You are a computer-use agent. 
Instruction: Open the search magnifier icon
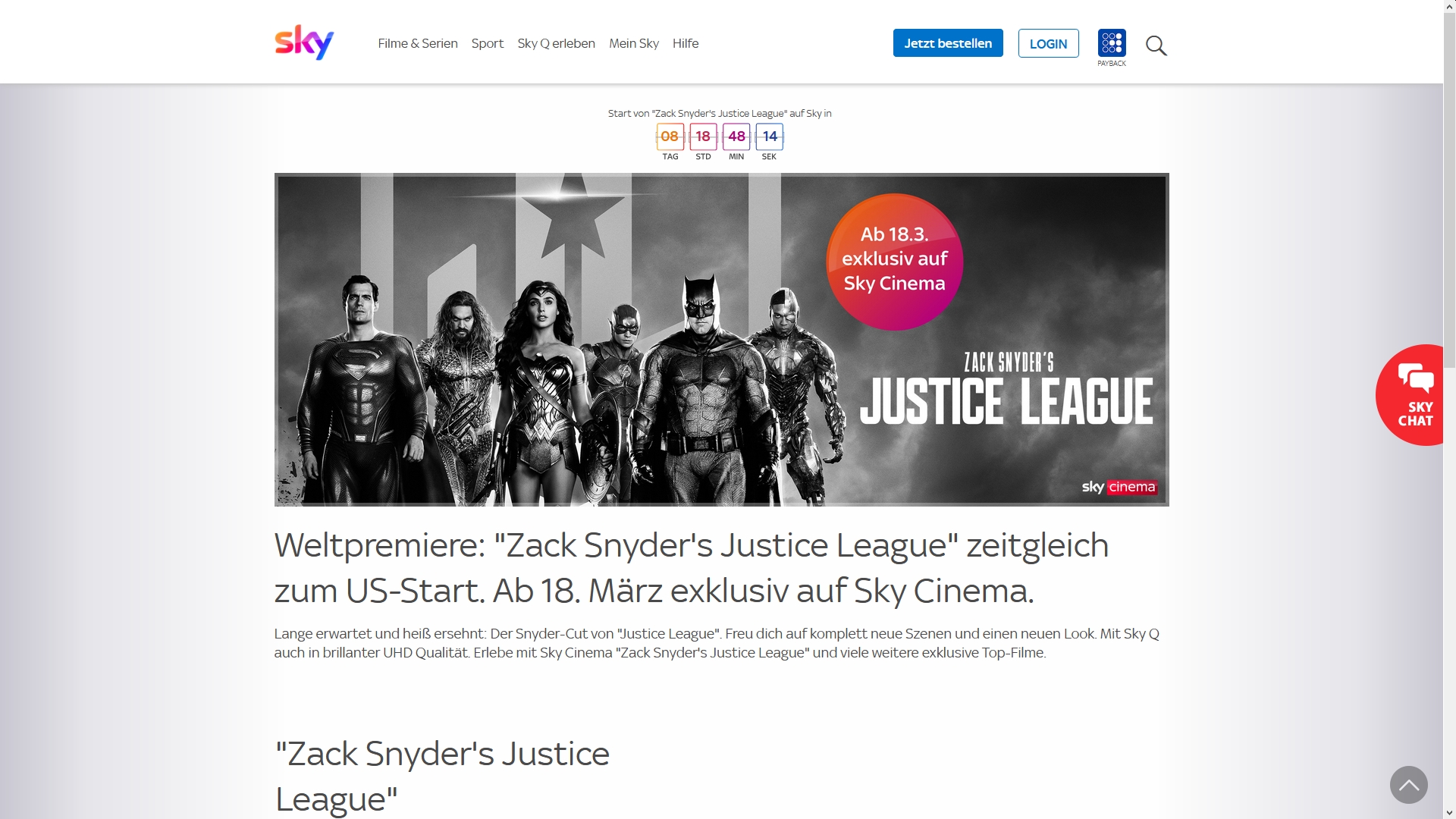point(1156,45)
